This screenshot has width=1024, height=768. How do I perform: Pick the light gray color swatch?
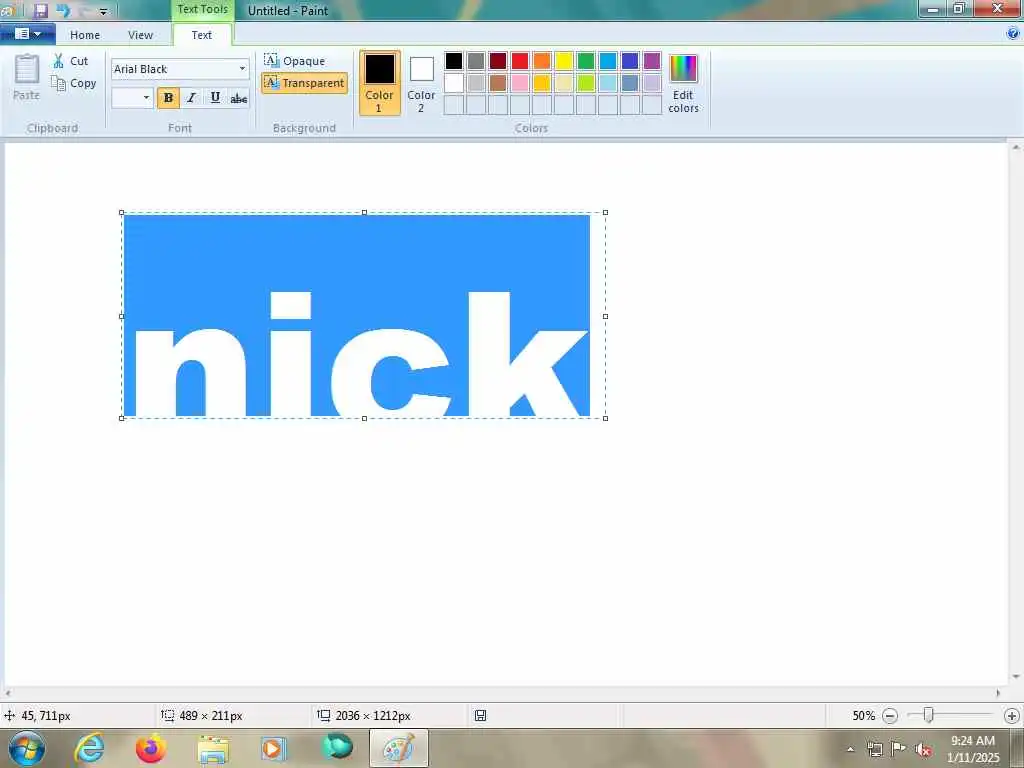pyautogui.click(x=476, y=83)
